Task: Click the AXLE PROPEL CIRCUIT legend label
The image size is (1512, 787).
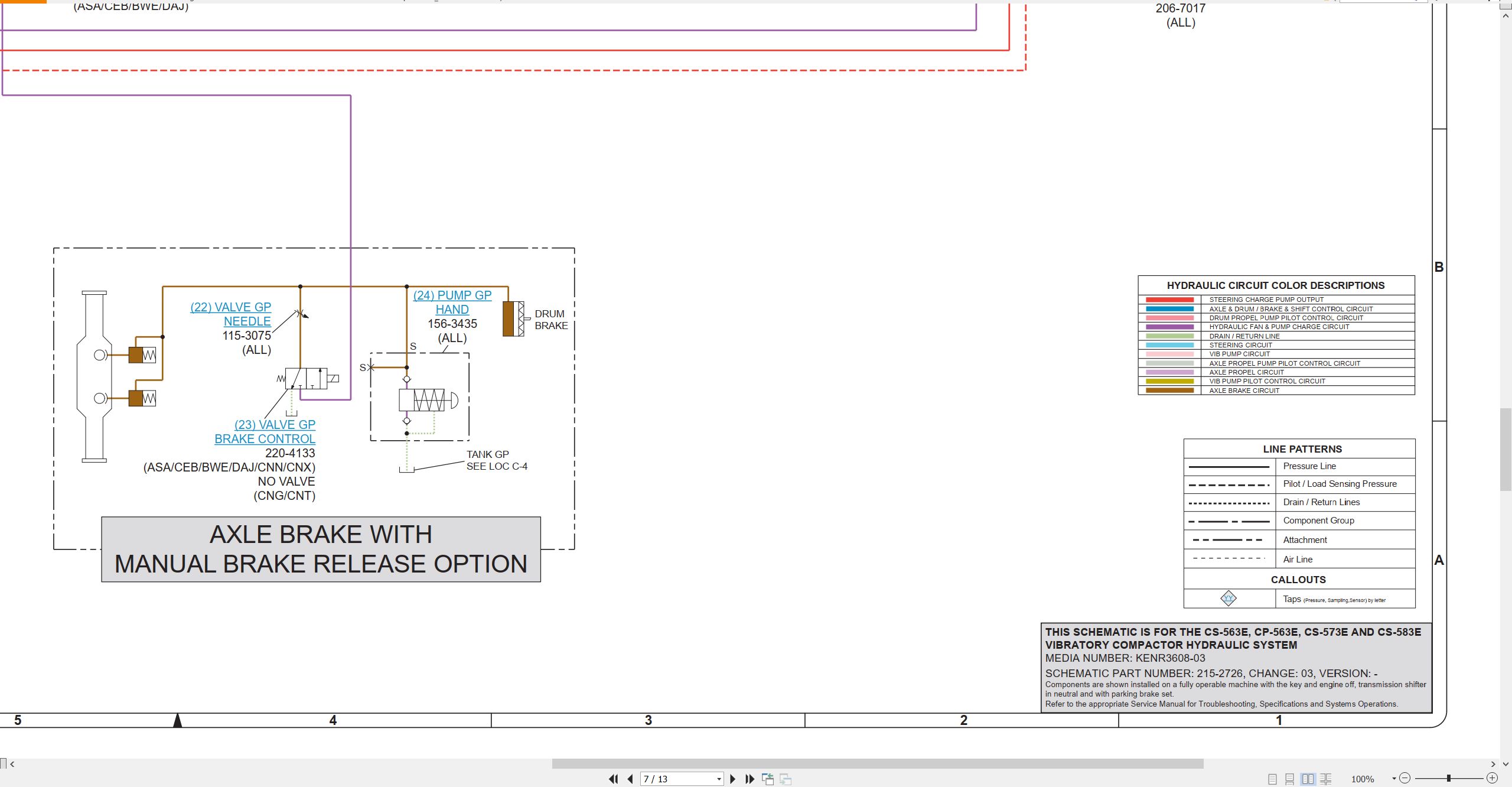Action: [x=1246, y=372]
